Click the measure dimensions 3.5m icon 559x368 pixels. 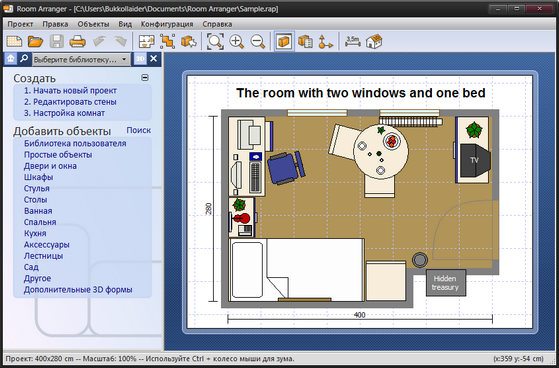353,41
